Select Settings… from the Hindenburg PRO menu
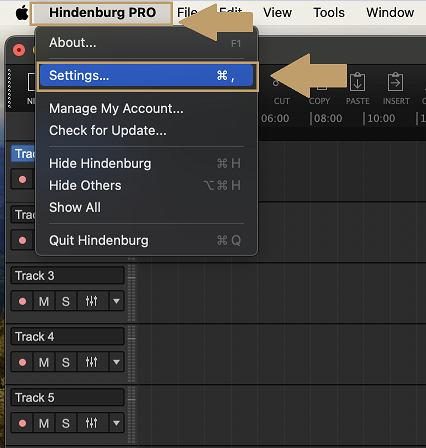The image size is (426, 448). click(147, 76)
